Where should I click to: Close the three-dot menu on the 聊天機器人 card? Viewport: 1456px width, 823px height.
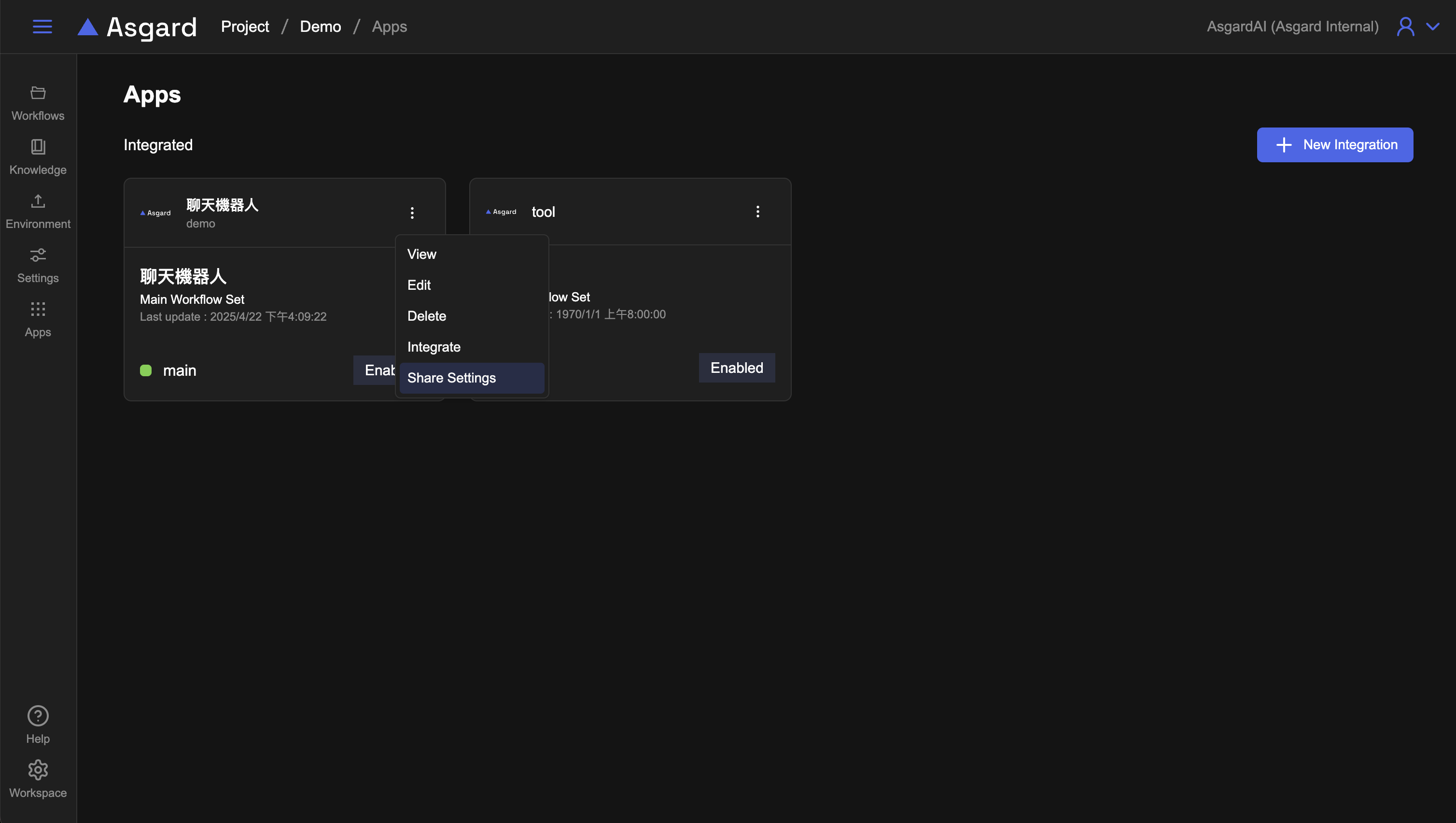(412, 213)
